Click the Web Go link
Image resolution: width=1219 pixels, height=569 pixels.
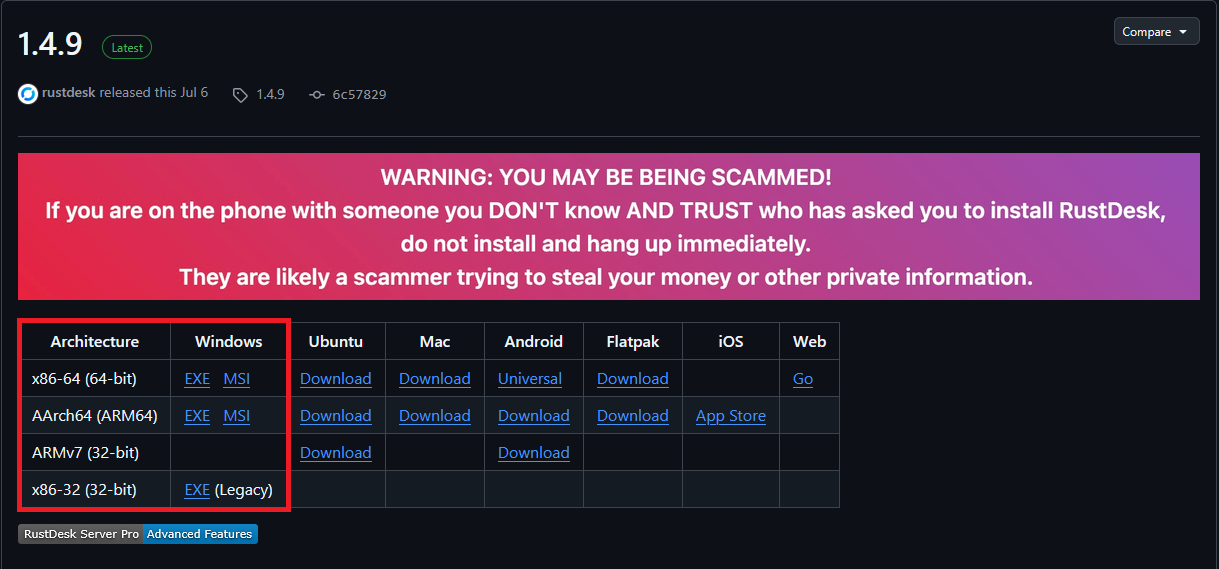point(803,379)
